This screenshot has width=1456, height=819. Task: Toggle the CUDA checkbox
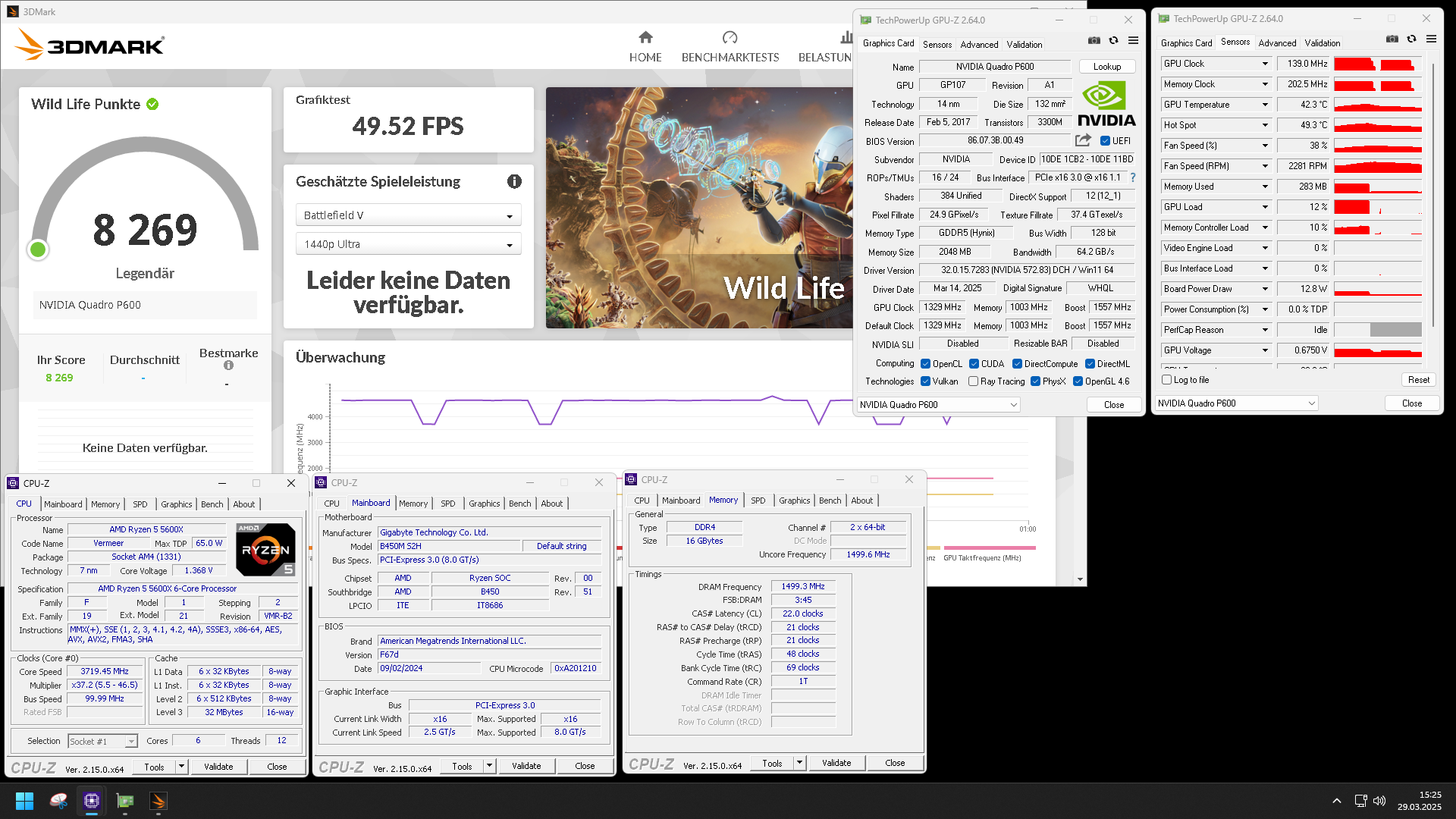(974, 364)
